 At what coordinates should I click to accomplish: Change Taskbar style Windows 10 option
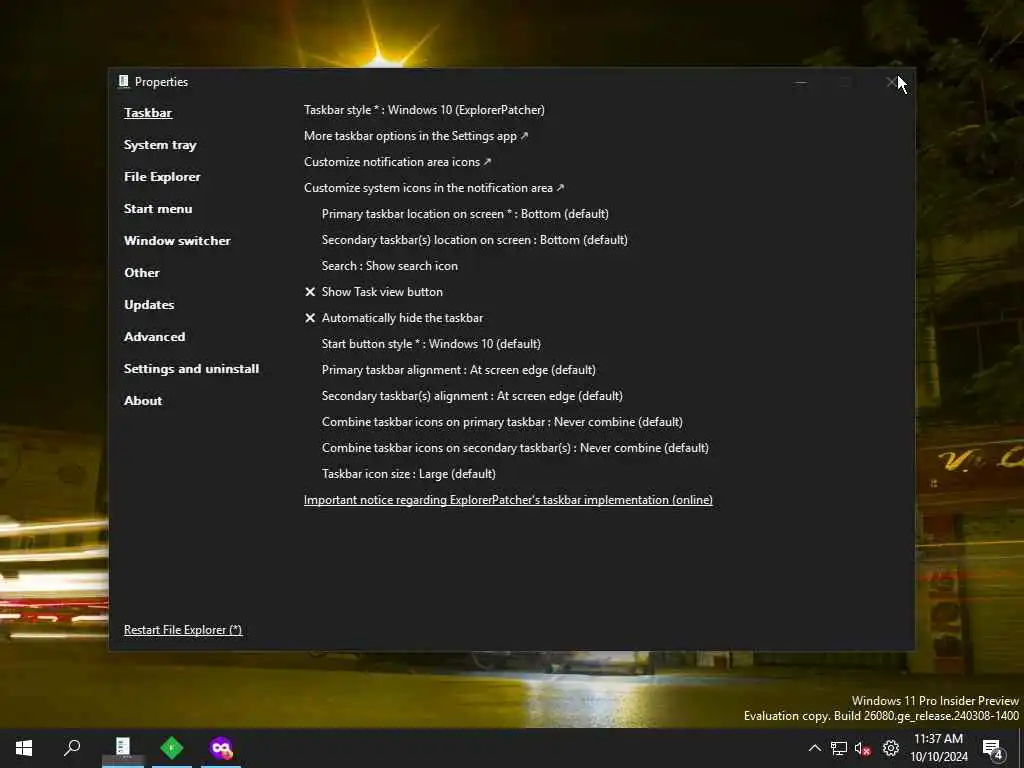pyautogui.click(x=424, y=110)
